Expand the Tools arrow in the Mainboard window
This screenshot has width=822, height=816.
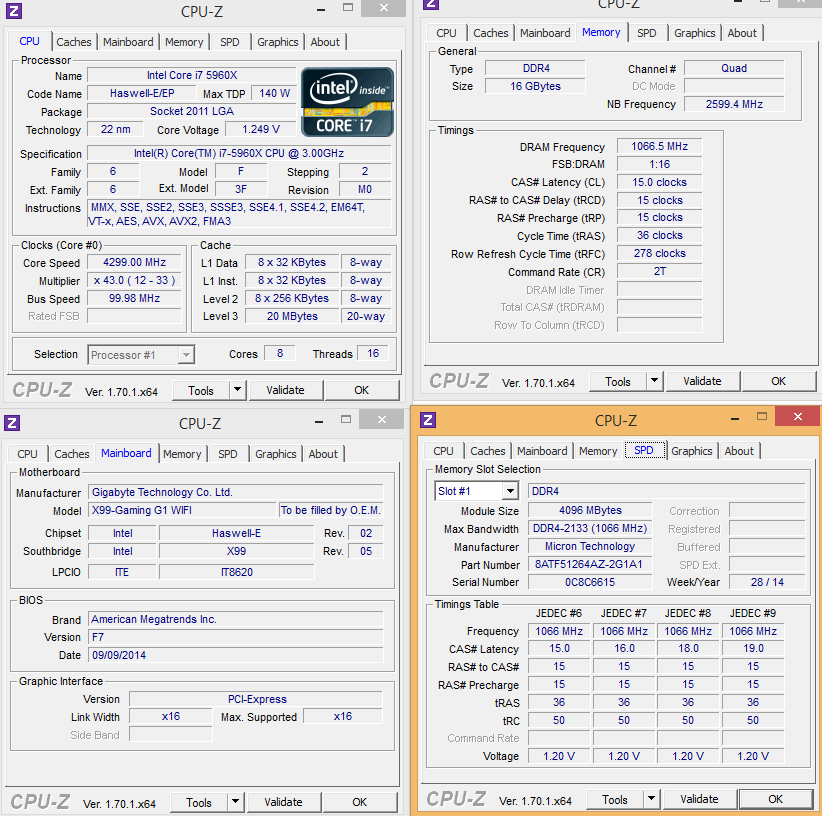(x=235, y=801)
